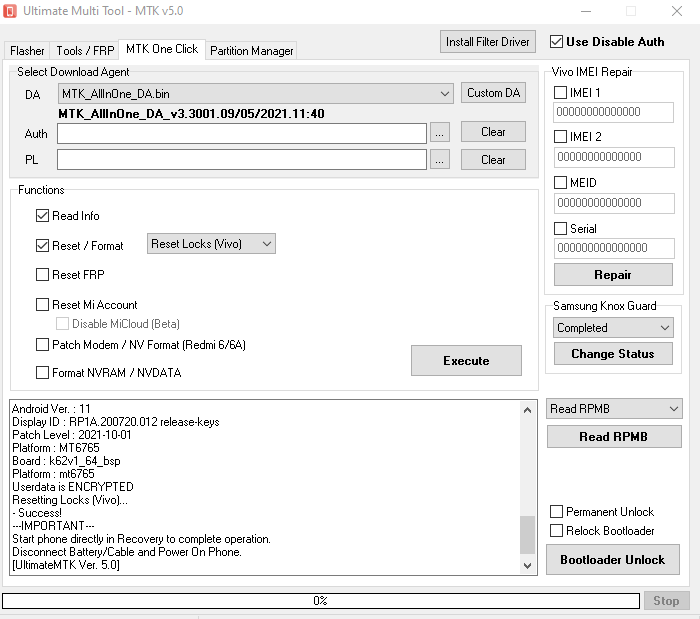Switch to the Flasher tab
This screenshot has height=619, width=700.
[27, 50]
